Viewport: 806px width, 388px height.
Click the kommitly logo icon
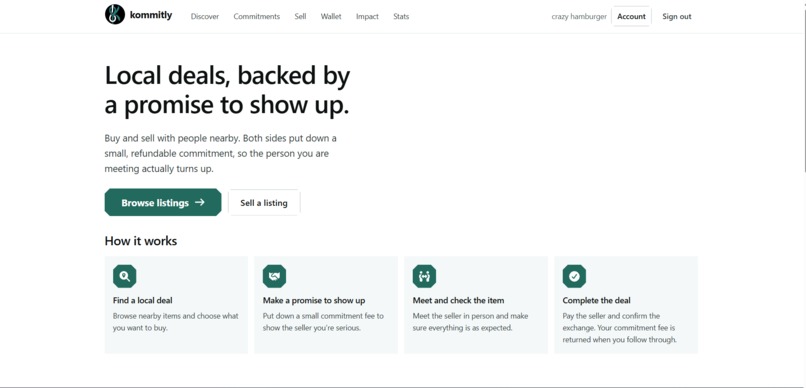[115, 14]
